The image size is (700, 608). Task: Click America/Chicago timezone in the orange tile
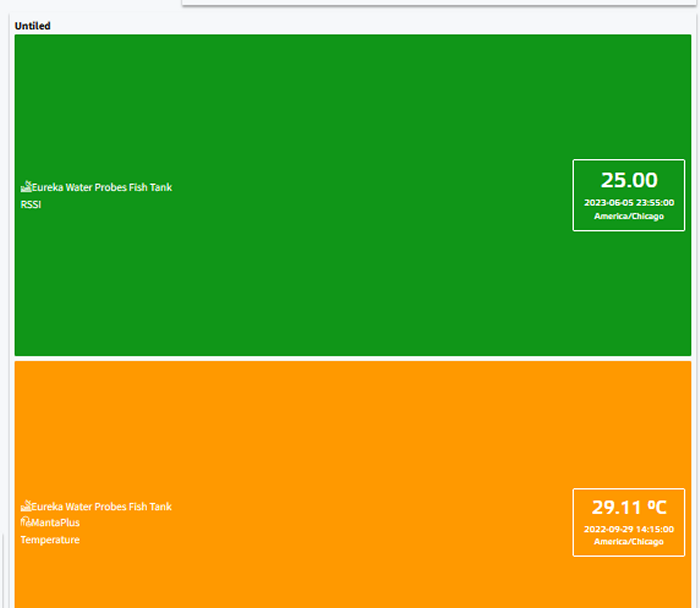[x=629, y=541]
